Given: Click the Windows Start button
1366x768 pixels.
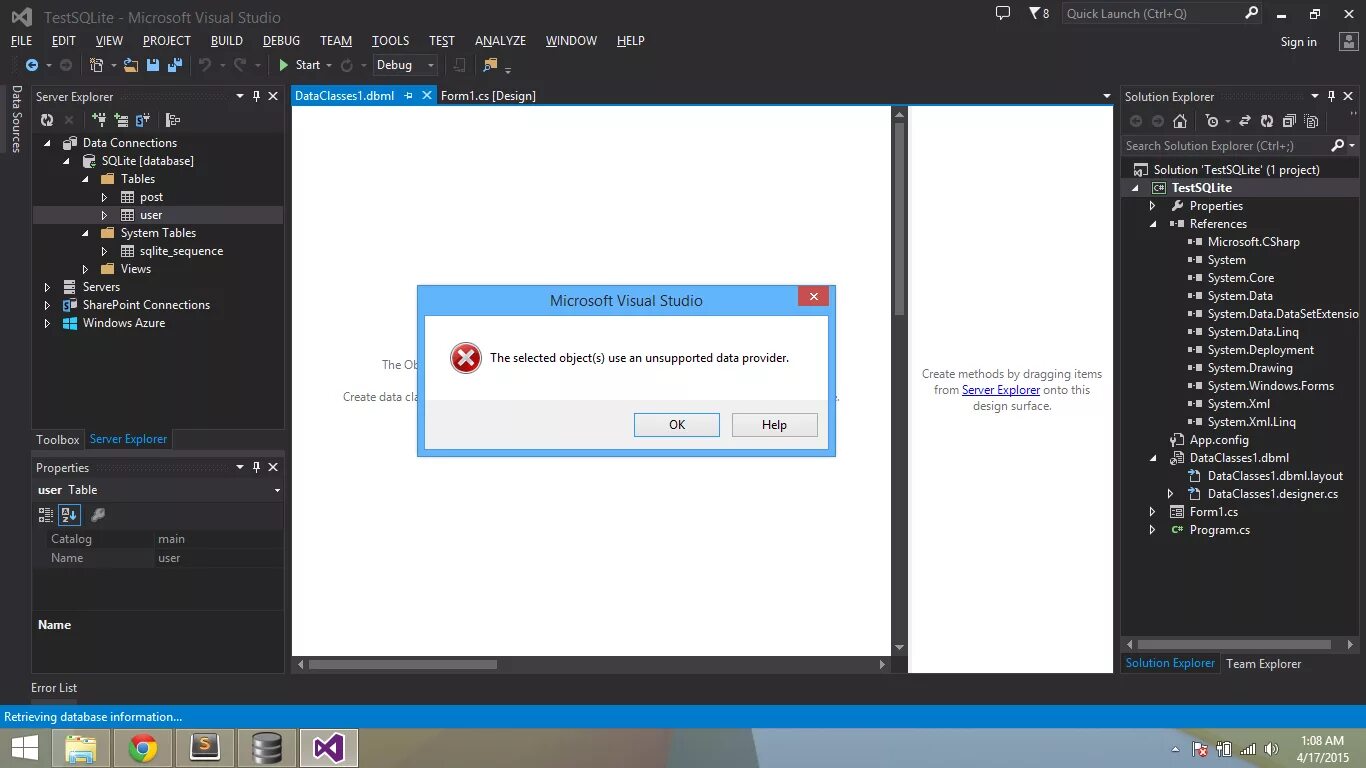Looking at the screenshot, I should (25, 748).
